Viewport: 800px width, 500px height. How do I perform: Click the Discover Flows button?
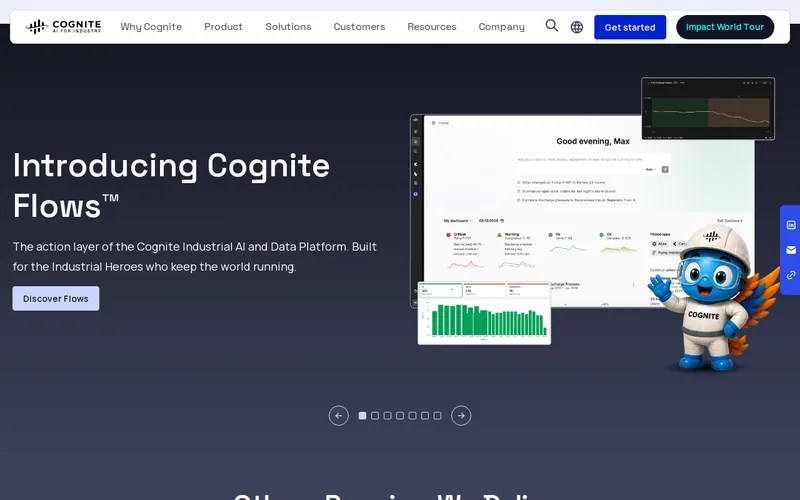pos(56,298)
